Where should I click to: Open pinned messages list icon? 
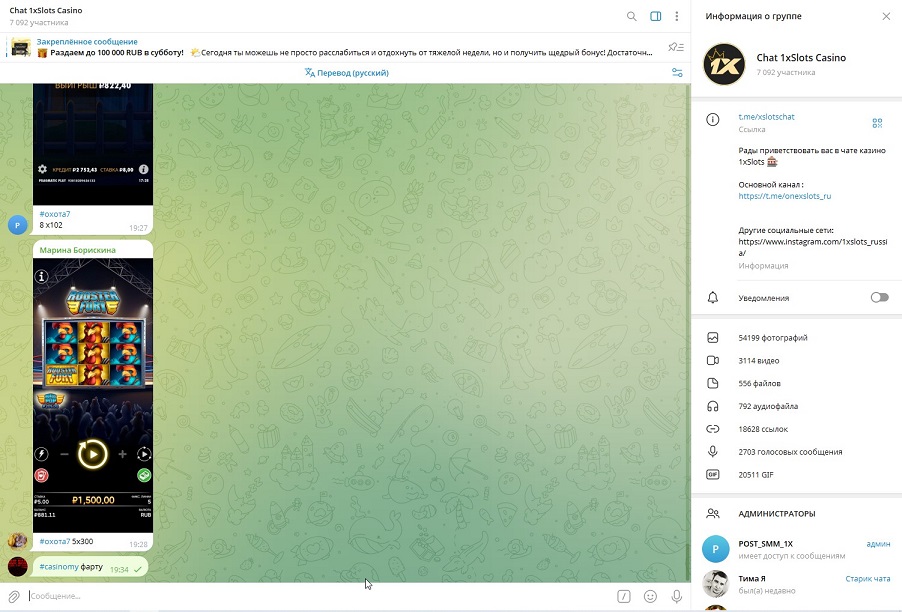[x=676, y=47]
